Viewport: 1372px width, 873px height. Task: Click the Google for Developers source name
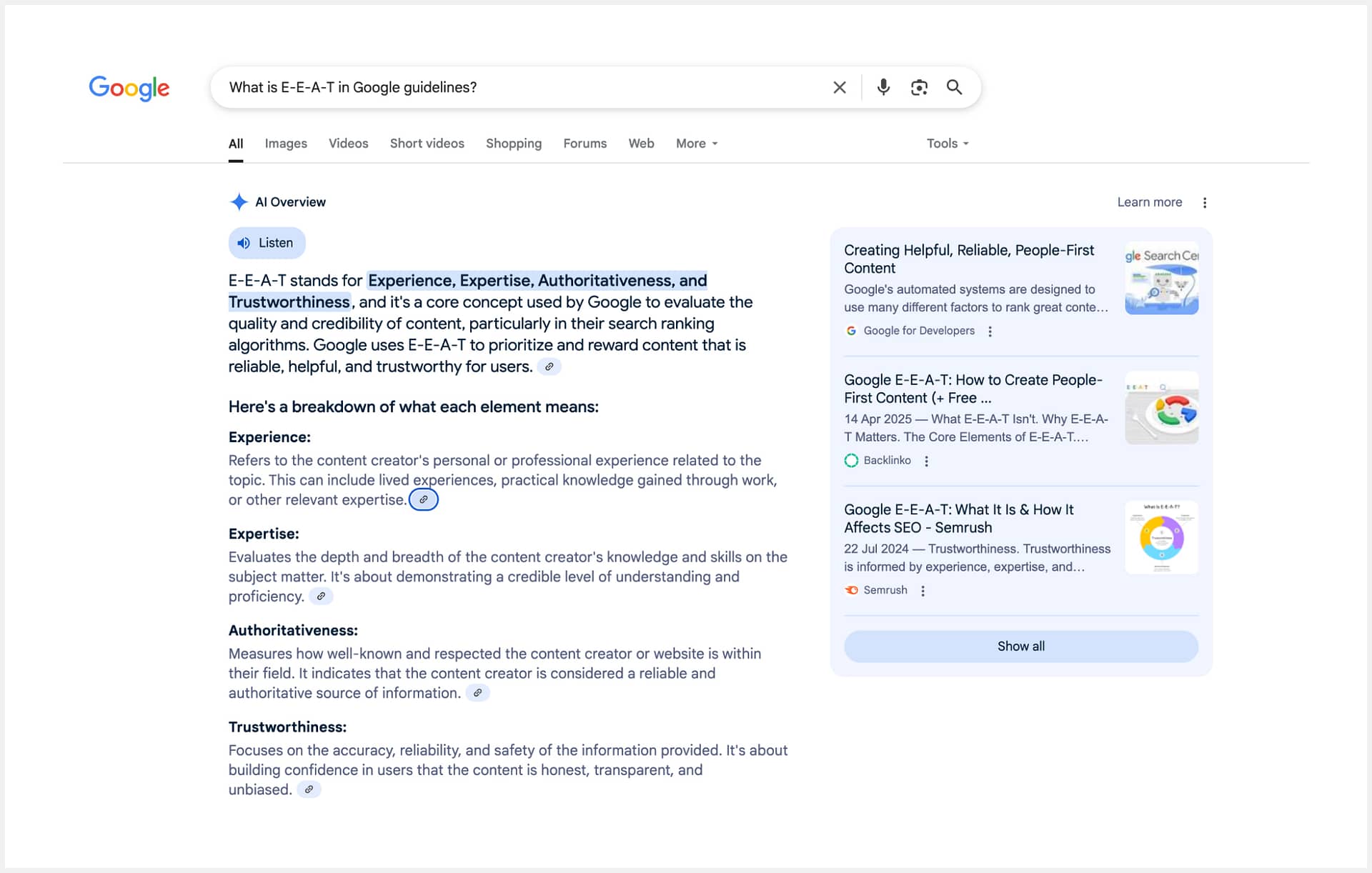(919, 331)
